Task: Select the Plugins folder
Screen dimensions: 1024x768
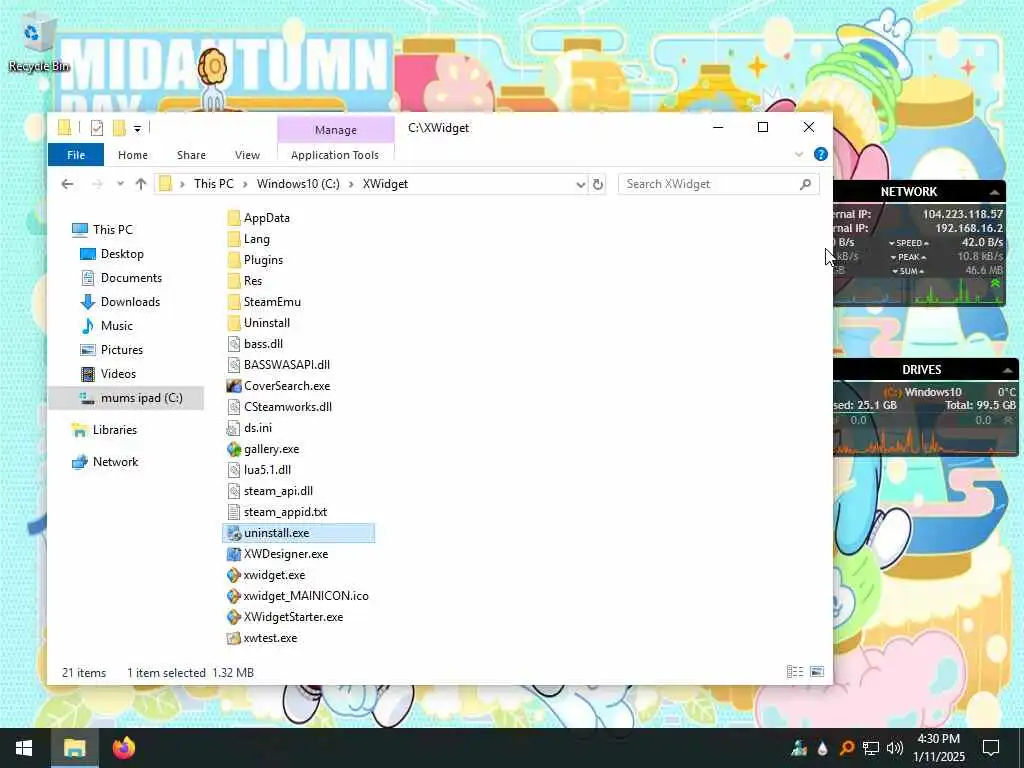Action: coord(255,260)
